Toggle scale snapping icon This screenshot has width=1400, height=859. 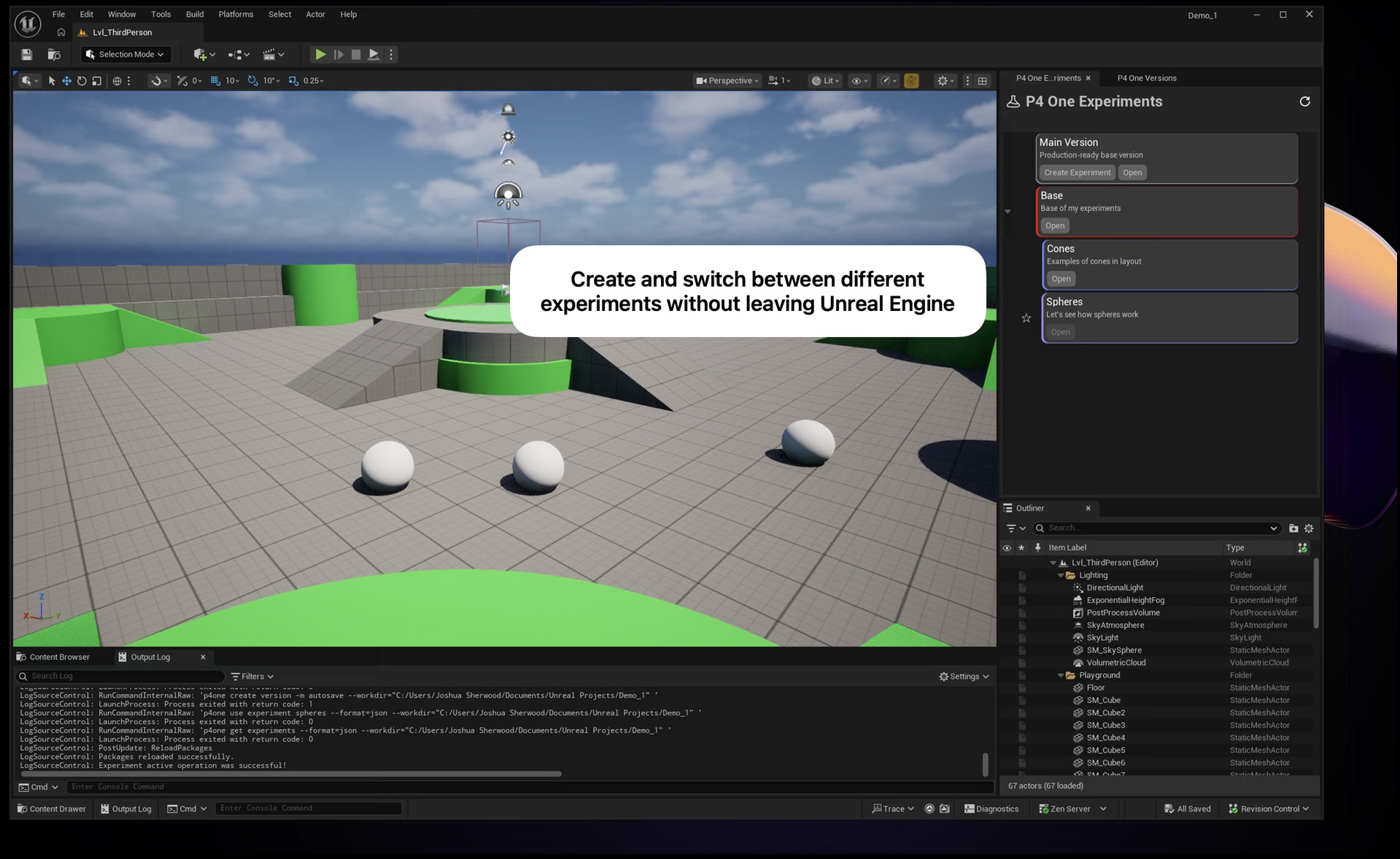click(293, 80)
